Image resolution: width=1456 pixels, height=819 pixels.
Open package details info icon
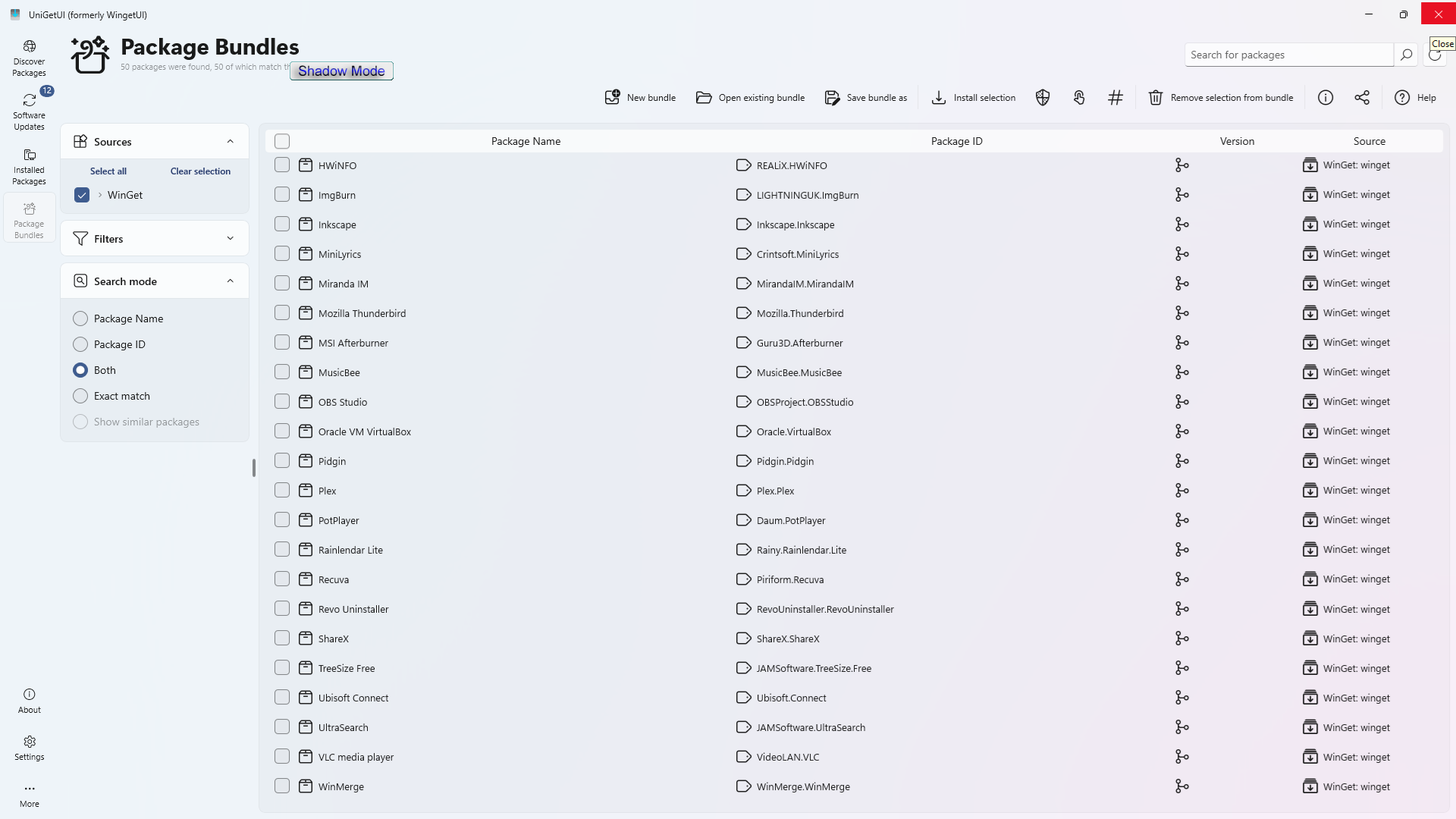[1326, 98]
